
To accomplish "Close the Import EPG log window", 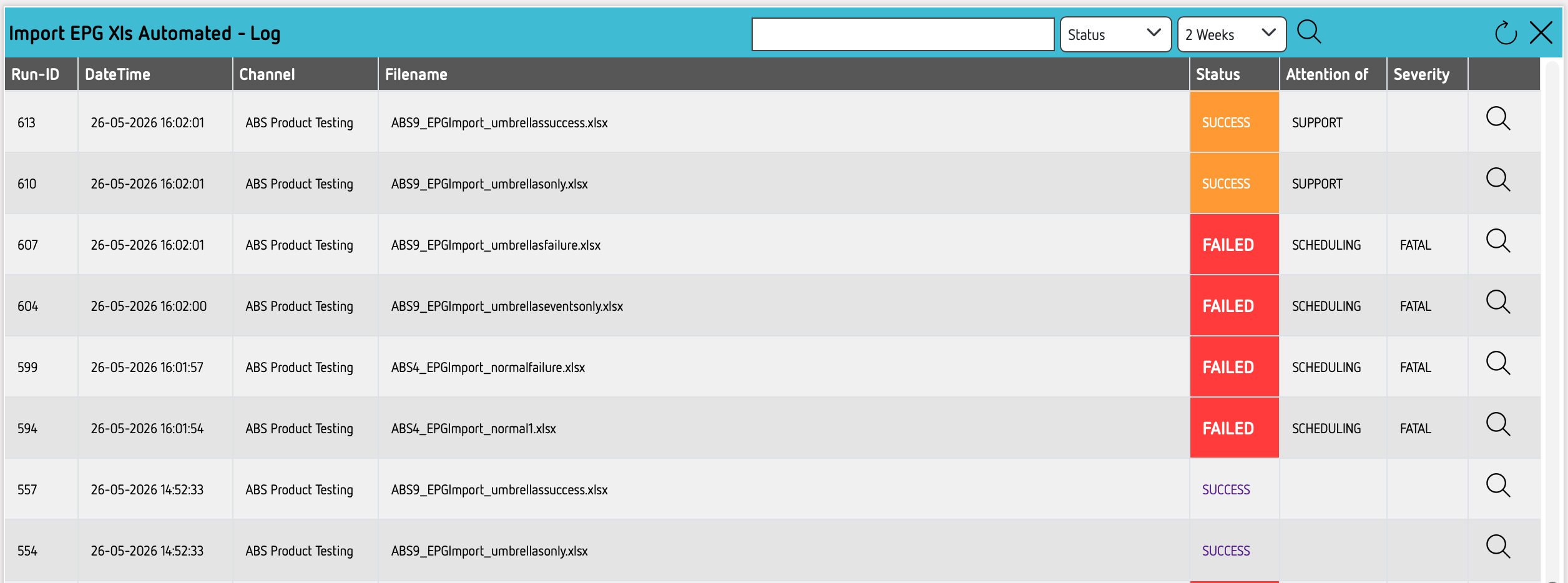I will point(1541,32).
